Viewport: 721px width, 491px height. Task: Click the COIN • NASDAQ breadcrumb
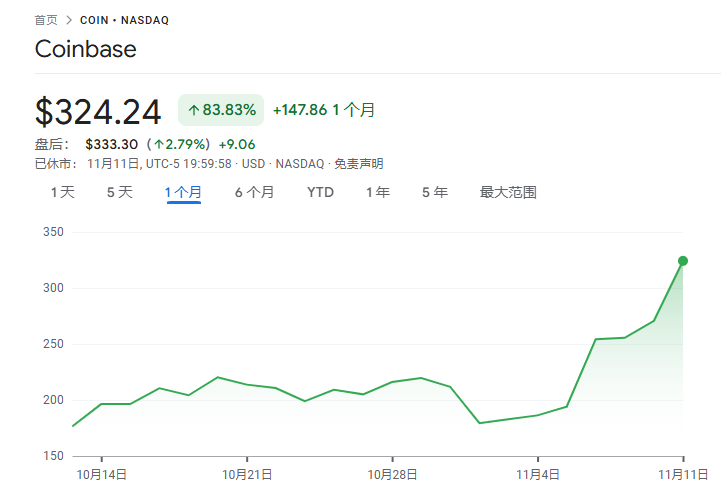124,20
